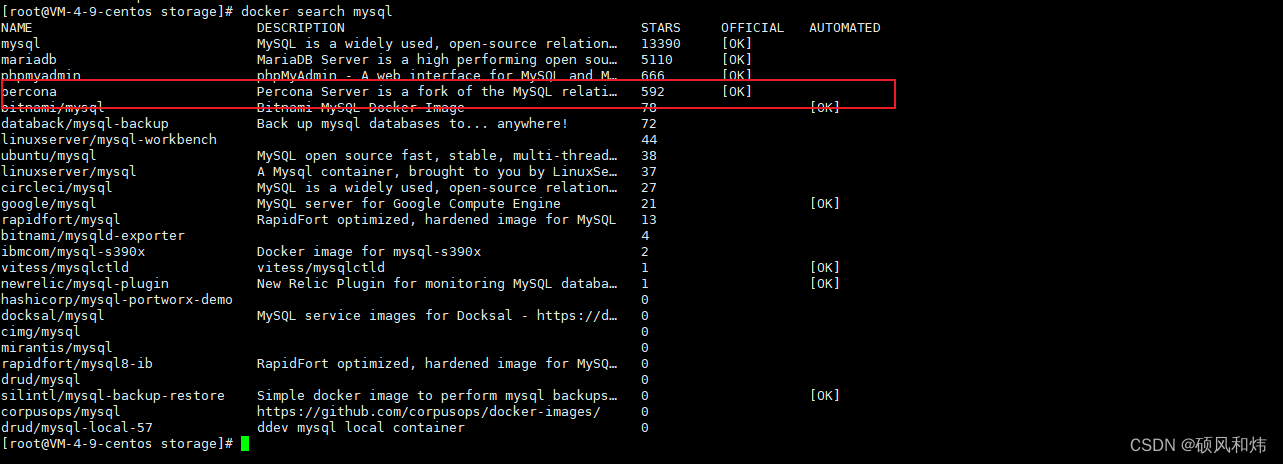
Task: Click the green cursor at the bottom prompt
Action: coord(245,444)
